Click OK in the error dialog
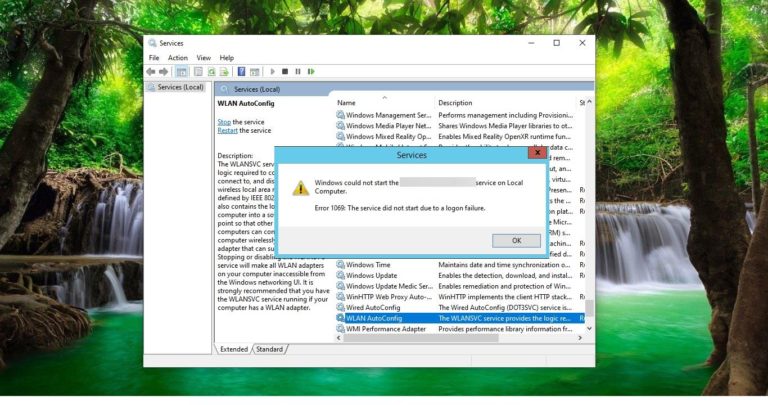The image size is (768, 405). pyautogui.click(x=516, y=240)
